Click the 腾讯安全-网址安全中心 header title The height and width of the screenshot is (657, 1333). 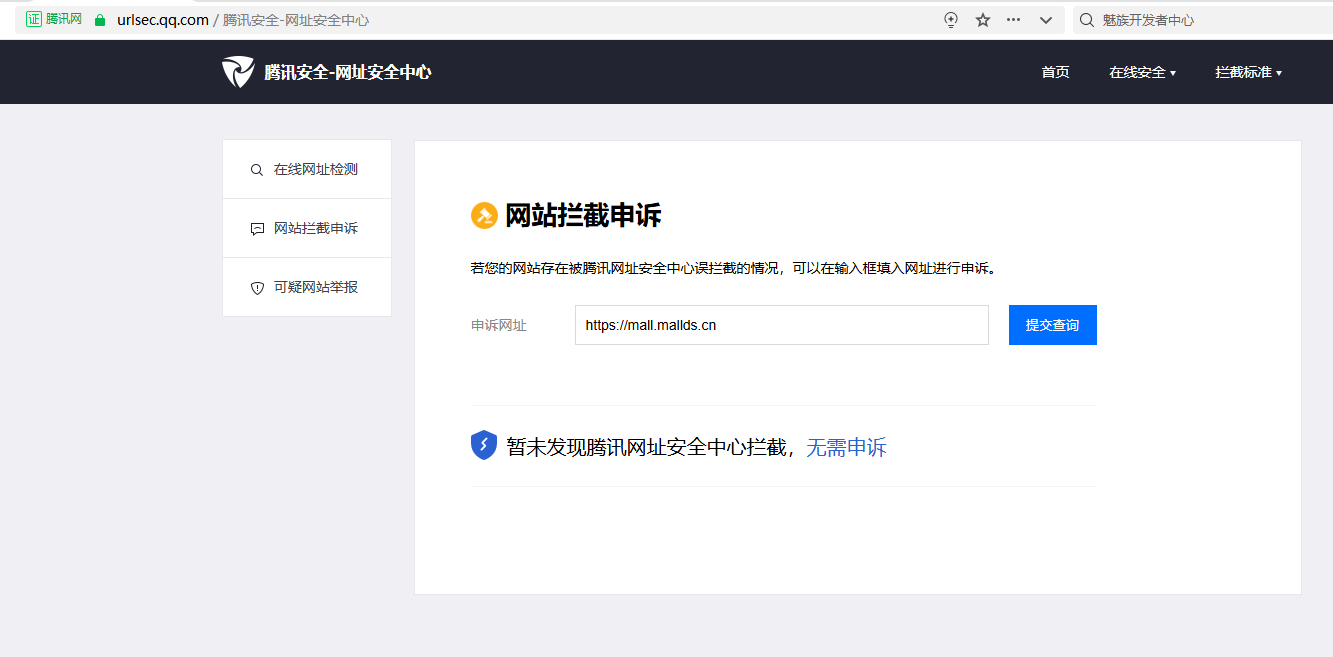tap(348, 72)
